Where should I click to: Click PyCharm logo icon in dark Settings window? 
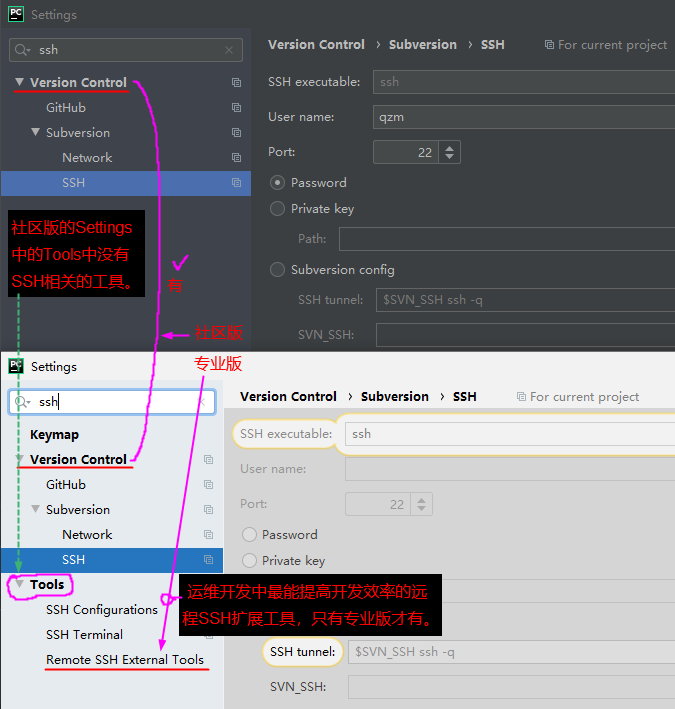tap(16, 14)
